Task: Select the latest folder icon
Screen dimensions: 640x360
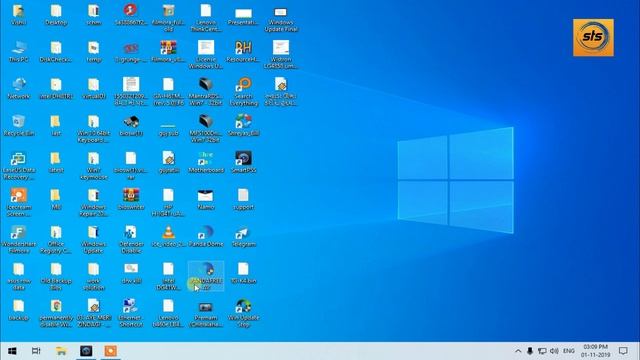Action: (x=56, y=163)
